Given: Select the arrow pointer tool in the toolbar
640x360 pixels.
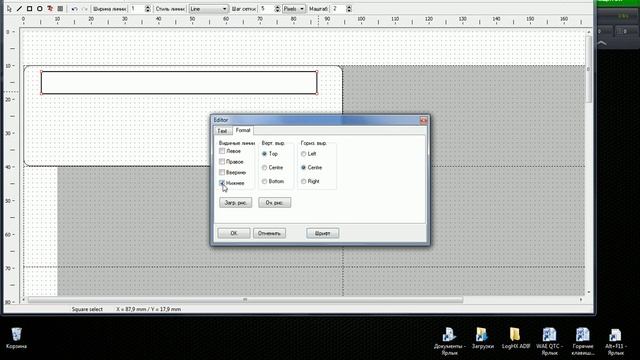Looking at the screenshot, I should pos(9,9).
